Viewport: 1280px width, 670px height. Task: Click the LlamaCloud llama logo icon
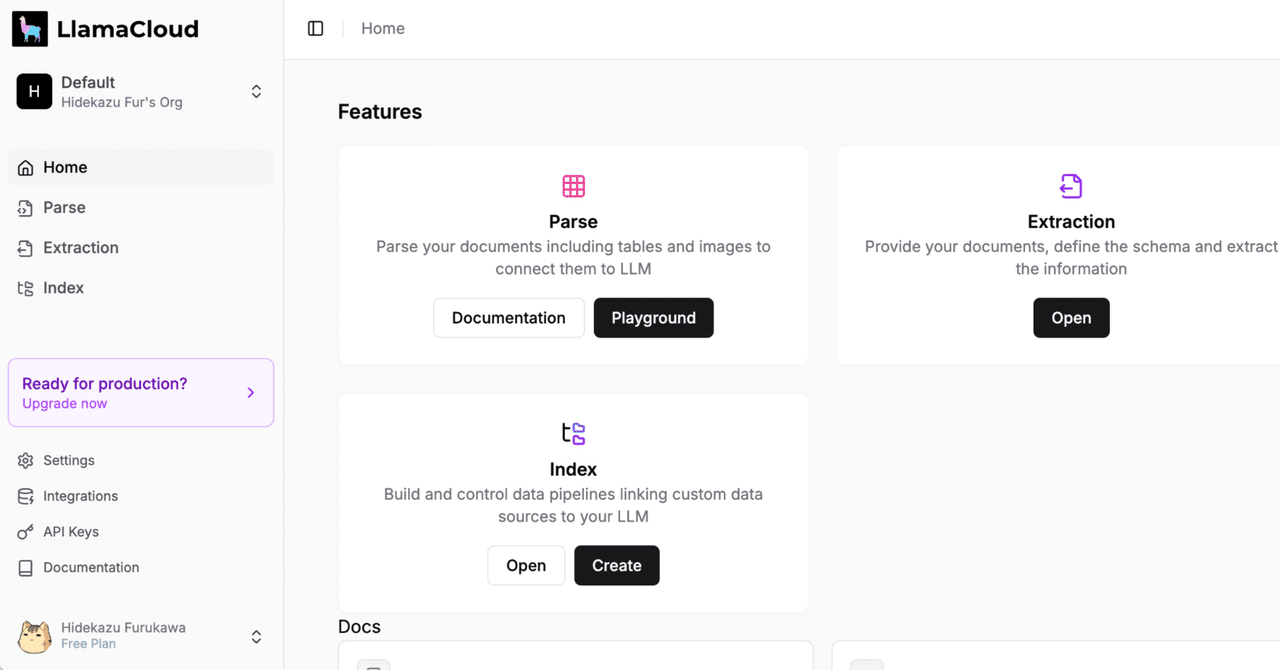coord(30,29)
